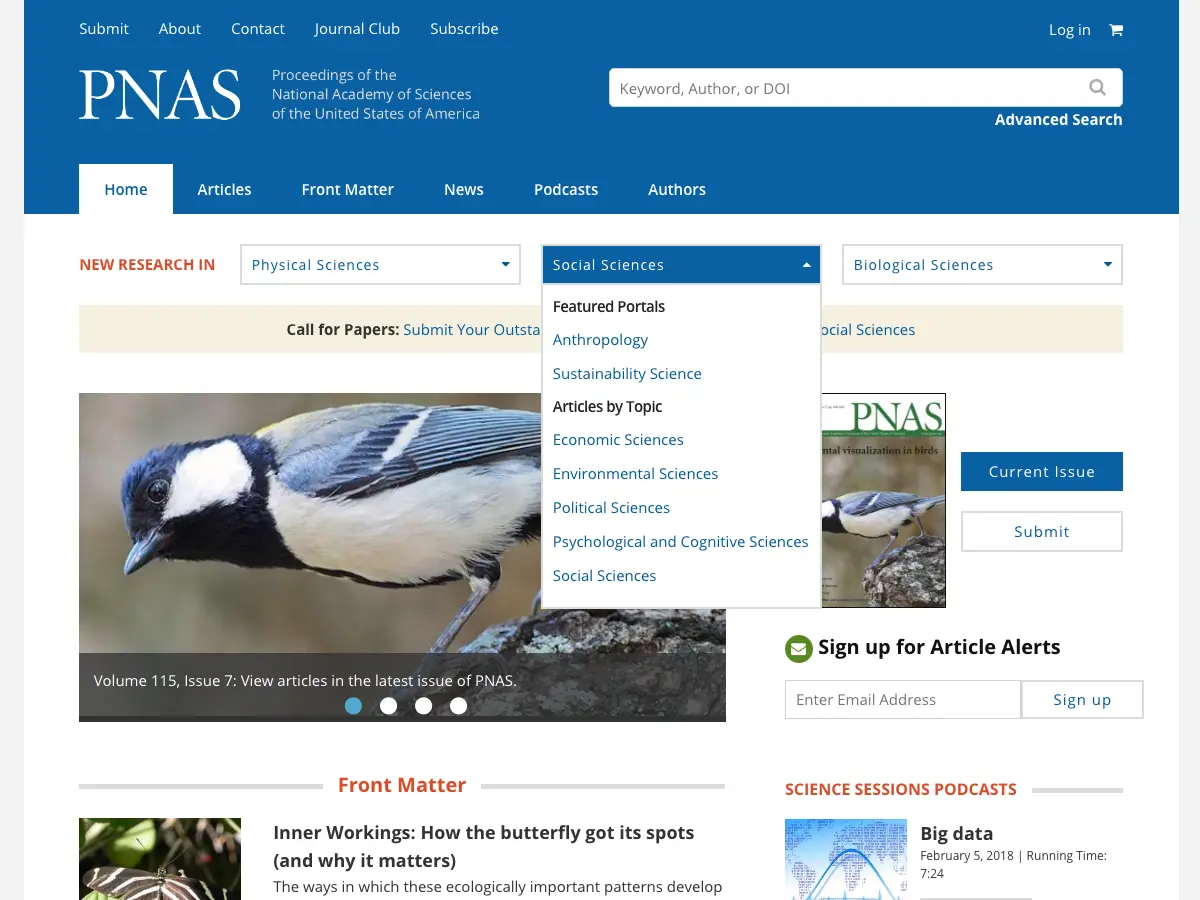Viewport: 1200px width, 900px height.
Task: Click the shopping cart icon
Action: pyautogui.click(x=1116, y=30)
